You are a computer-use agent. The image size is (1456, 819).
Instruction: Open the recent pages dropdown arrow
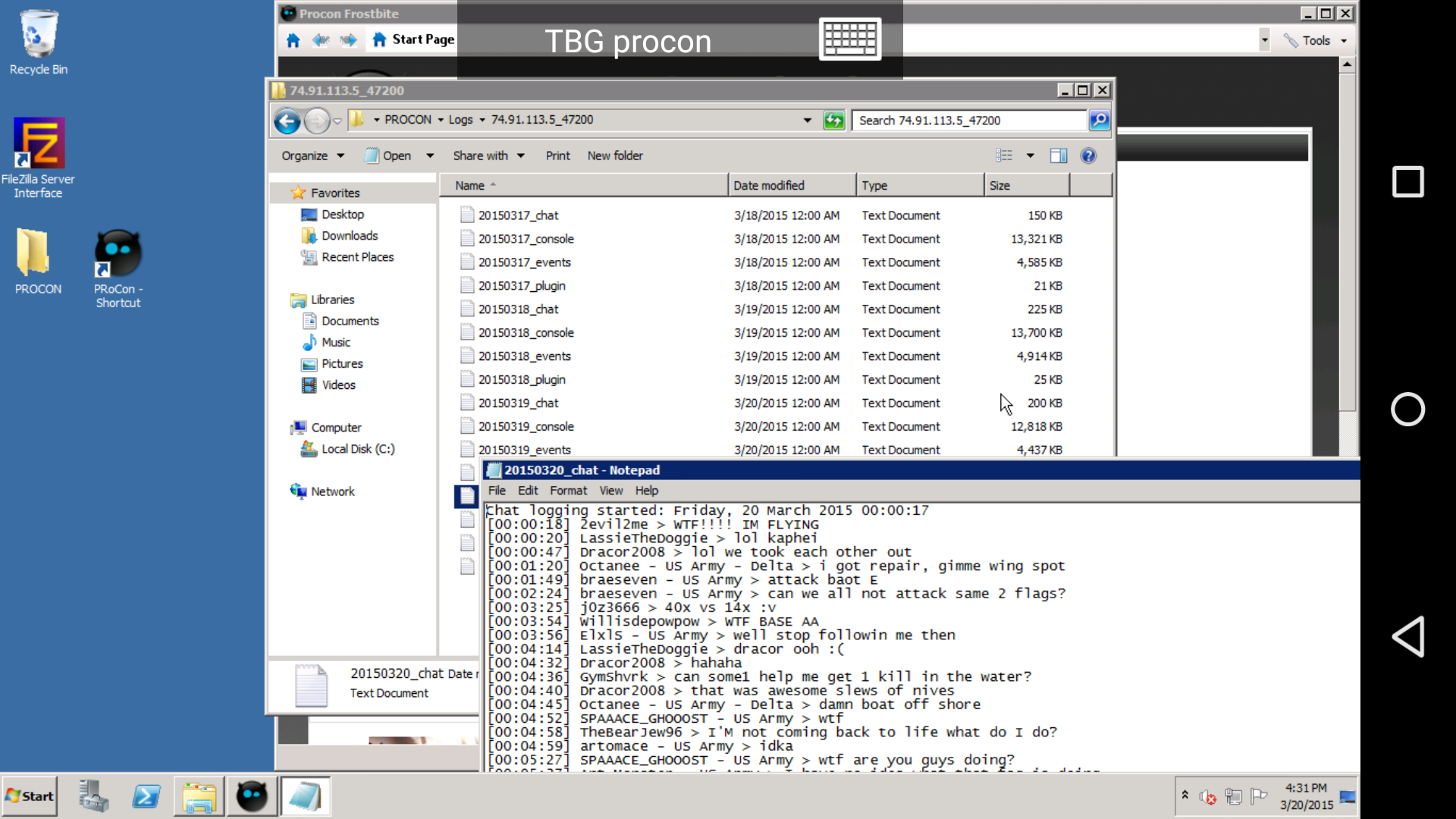[x=337, y=121]
